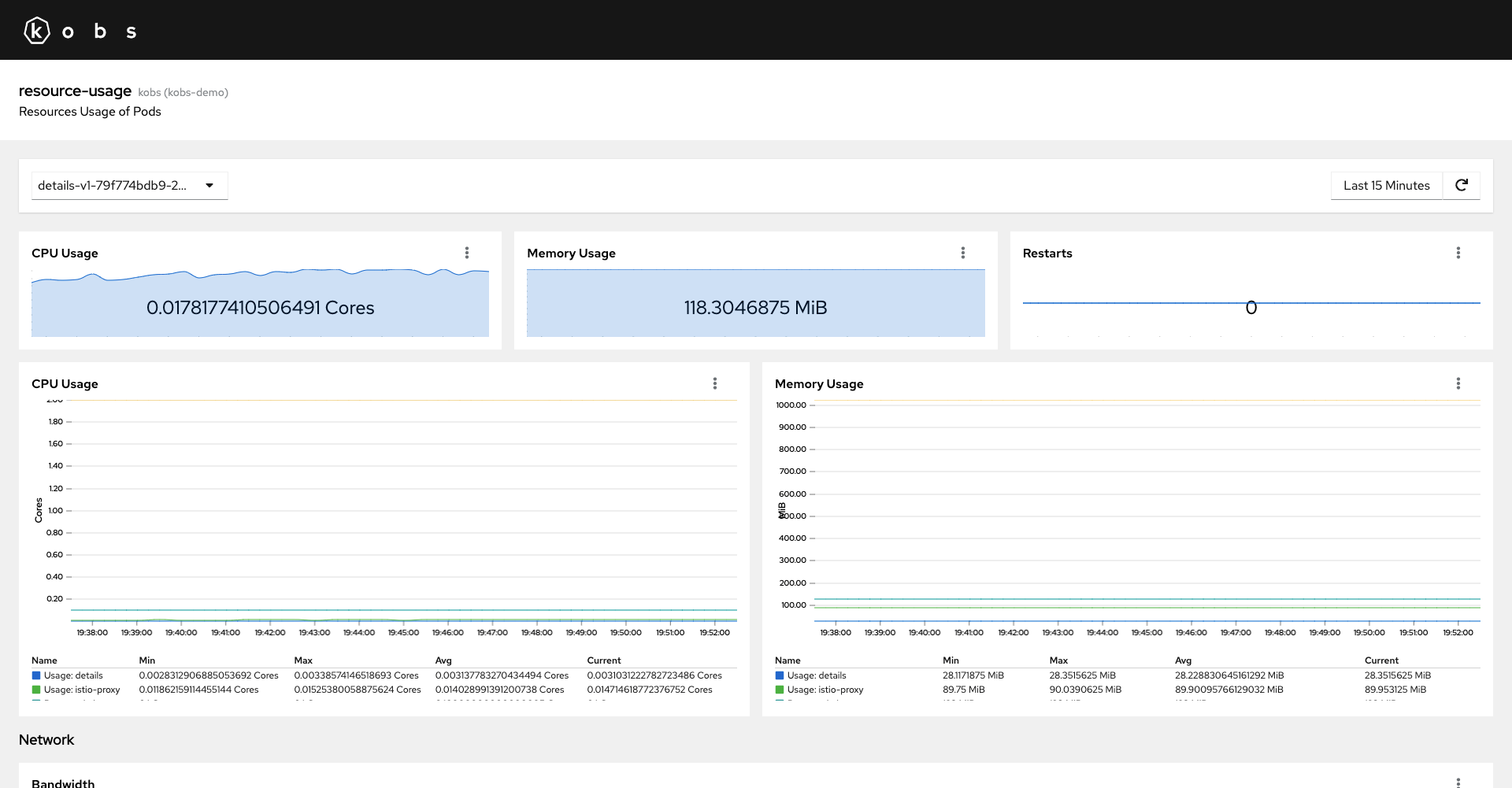This screenshot has height=788, width=1512.
Task: Click the Restarts value 0
Action: click(x=1251, y=308)
